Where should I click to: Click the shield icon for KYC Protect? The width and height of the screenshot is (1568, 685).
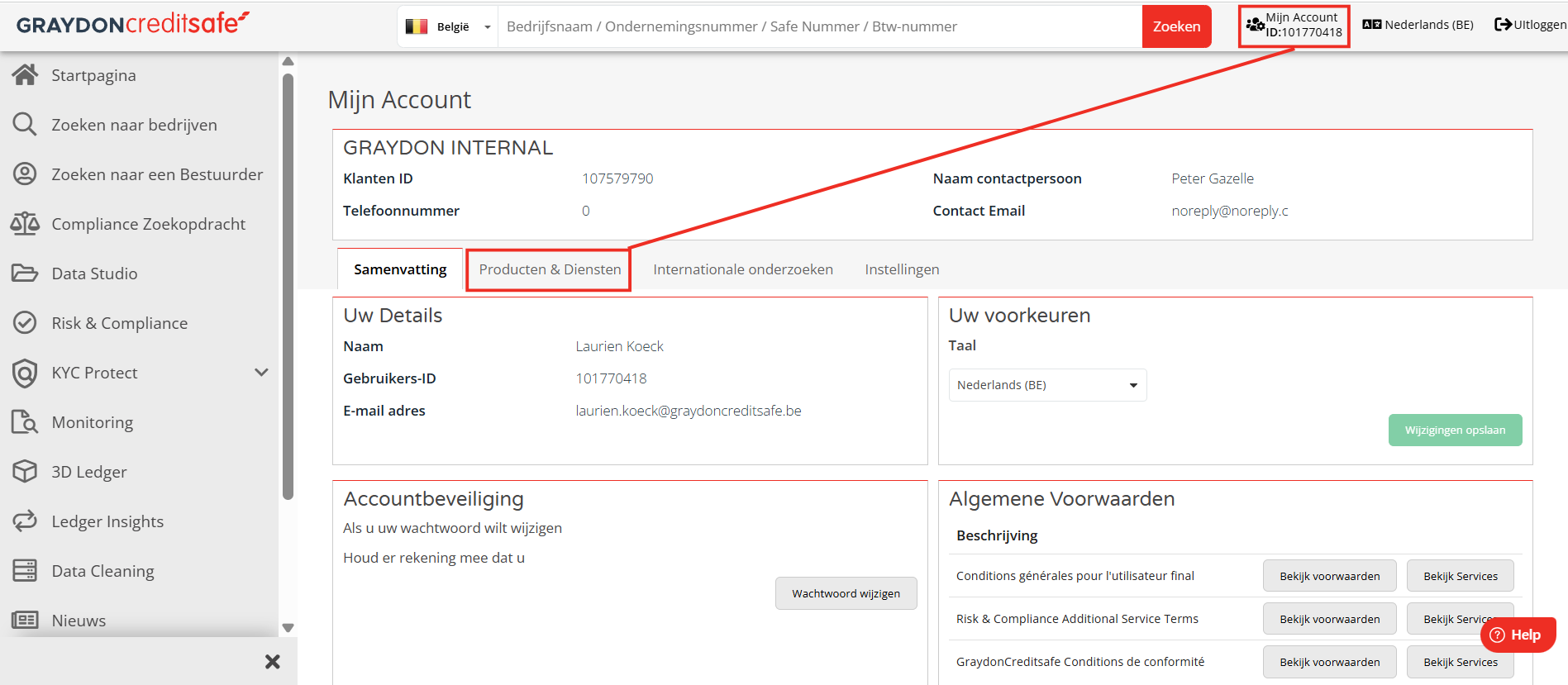25,373
